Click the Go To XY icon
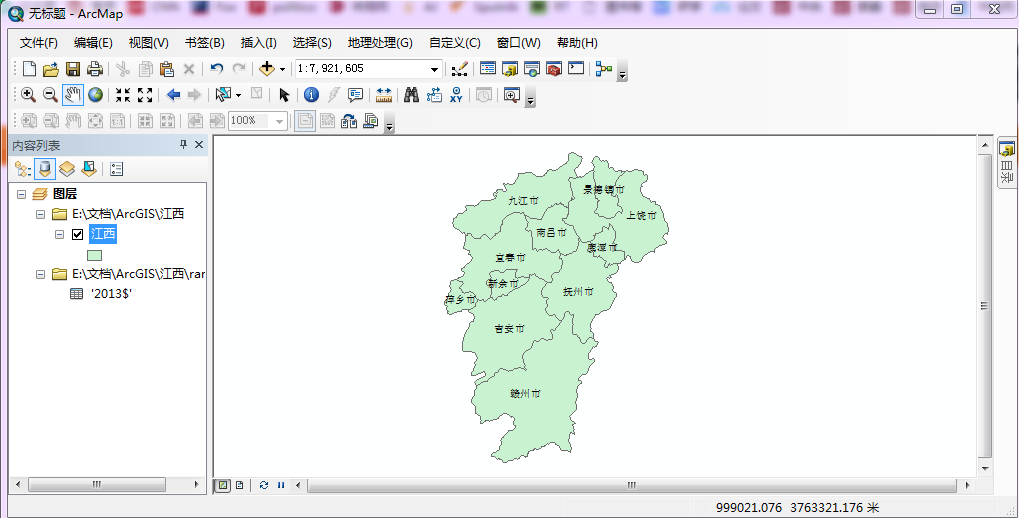 (456, 95)
